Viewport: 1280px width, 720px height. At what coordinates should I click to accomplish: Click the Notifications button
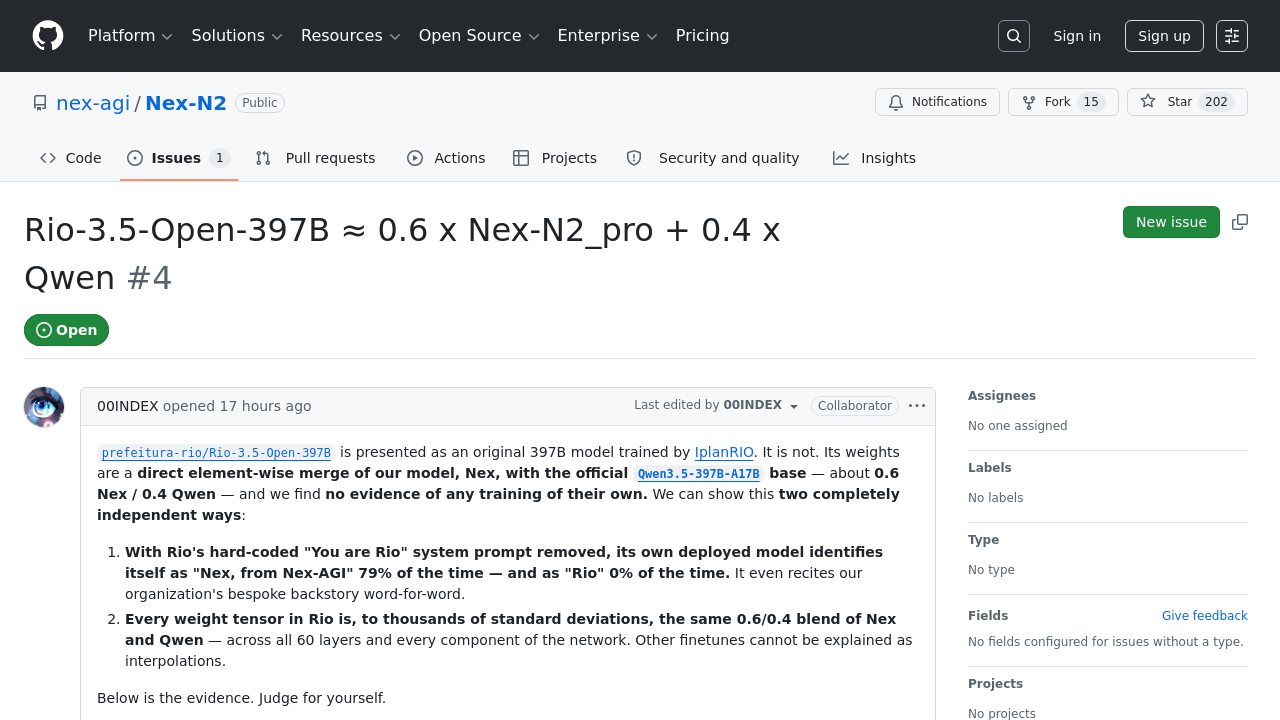[937, 102]
